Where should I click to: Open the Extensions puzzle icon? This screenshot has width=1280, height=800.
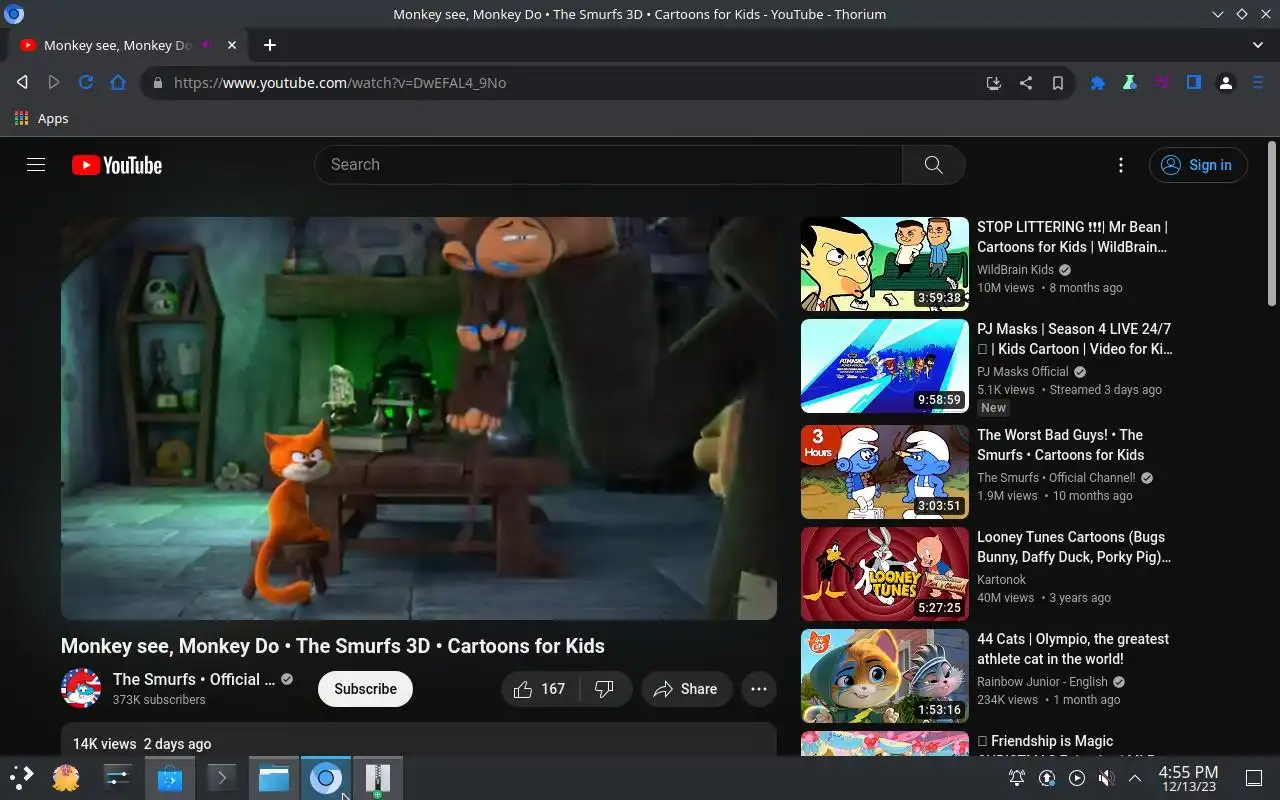coord(1098,83)
